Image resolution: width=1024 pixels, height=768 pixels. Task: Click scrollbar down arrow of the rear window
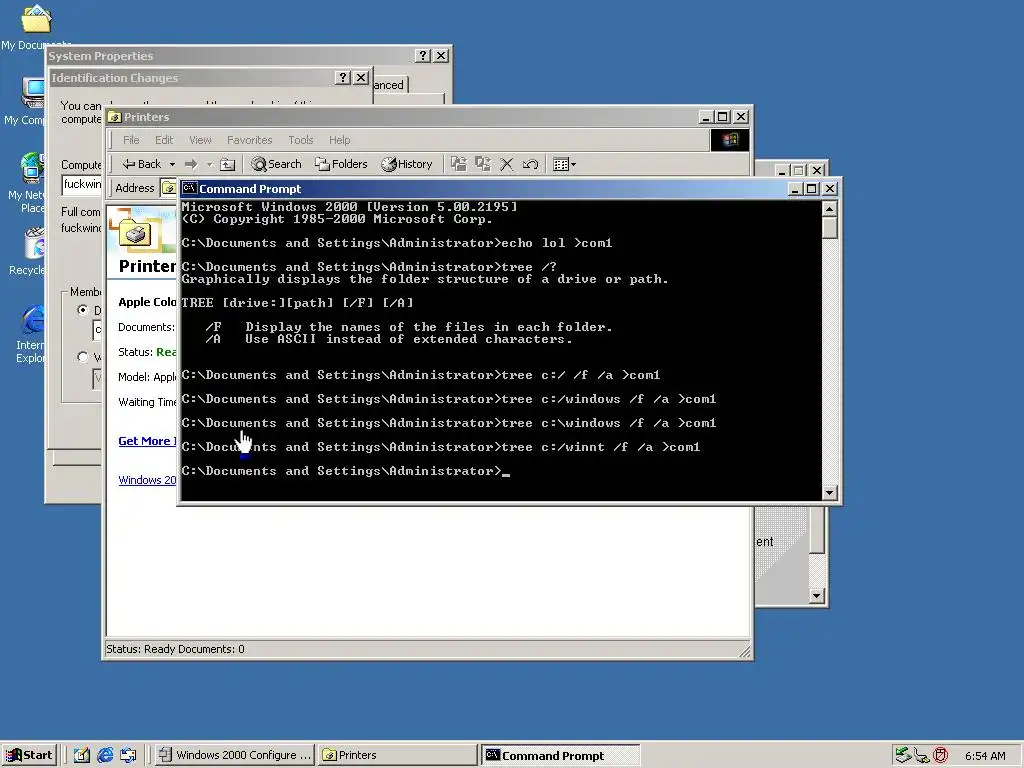tap(816, 596)
